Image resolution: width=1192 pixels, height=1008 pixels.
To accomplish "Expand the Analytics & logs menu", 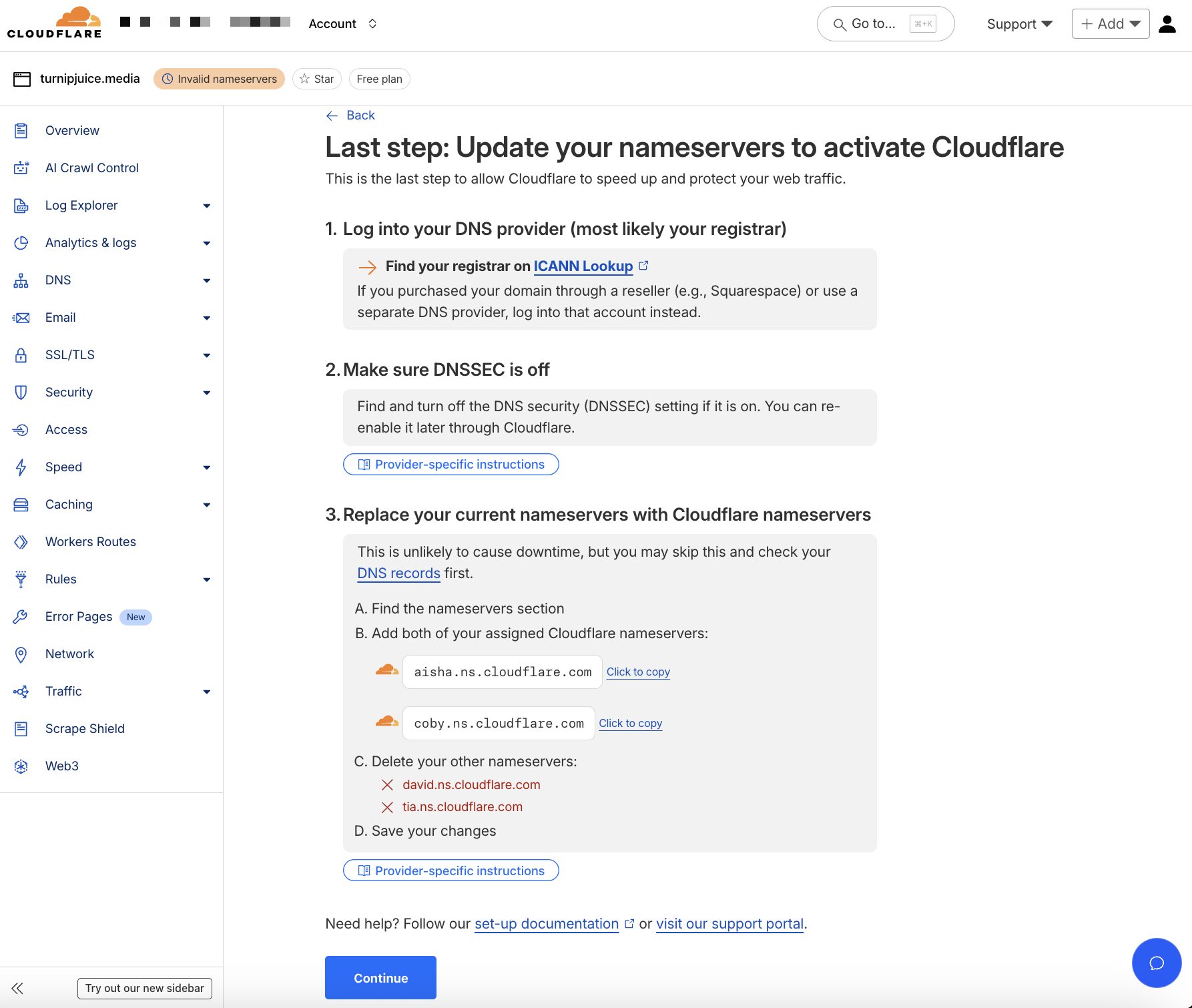I will (206, 242).
